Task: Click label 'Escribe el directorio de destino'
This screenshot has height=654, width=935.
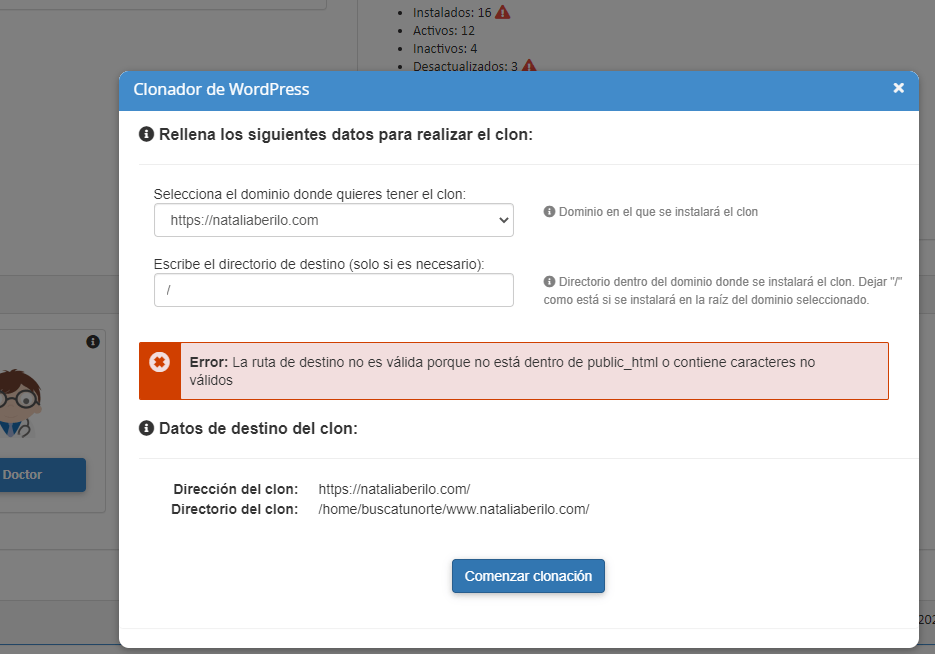Action: 319,264
